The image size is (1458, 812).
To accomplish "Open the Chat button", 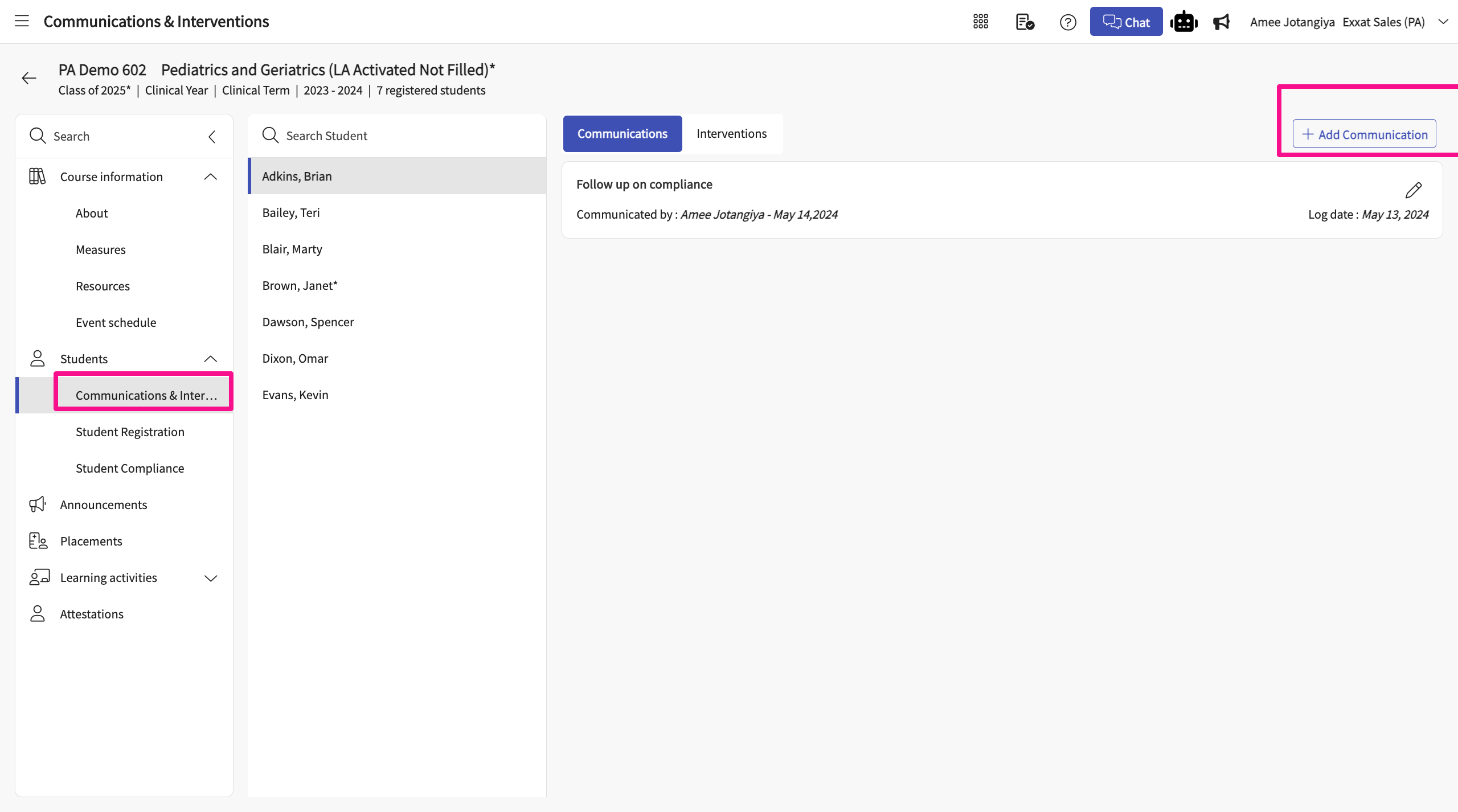I will (x=1125, y=22).
